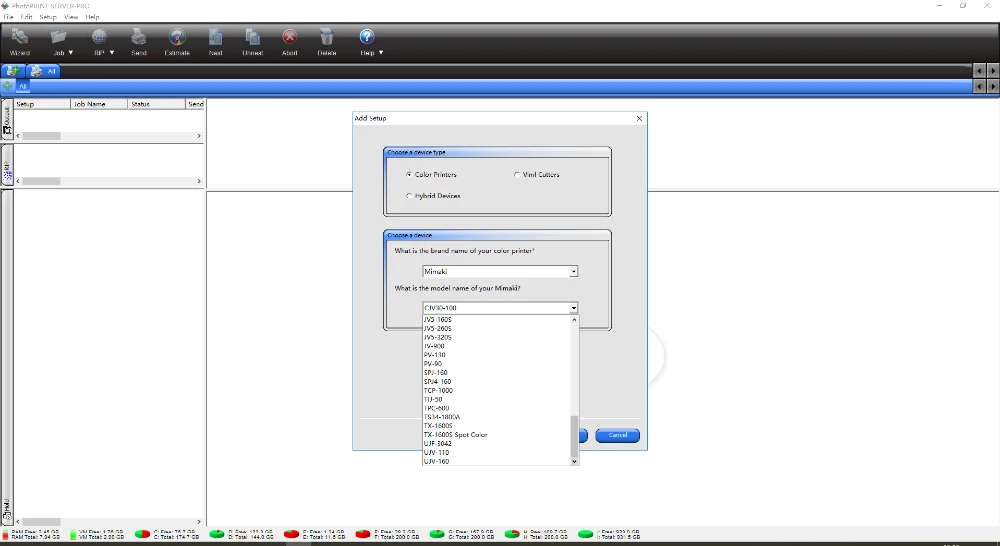Click the Unnest toolbar icon
Screen dimensions: 1000x546
pyautogui.click(x=253, y=37)
